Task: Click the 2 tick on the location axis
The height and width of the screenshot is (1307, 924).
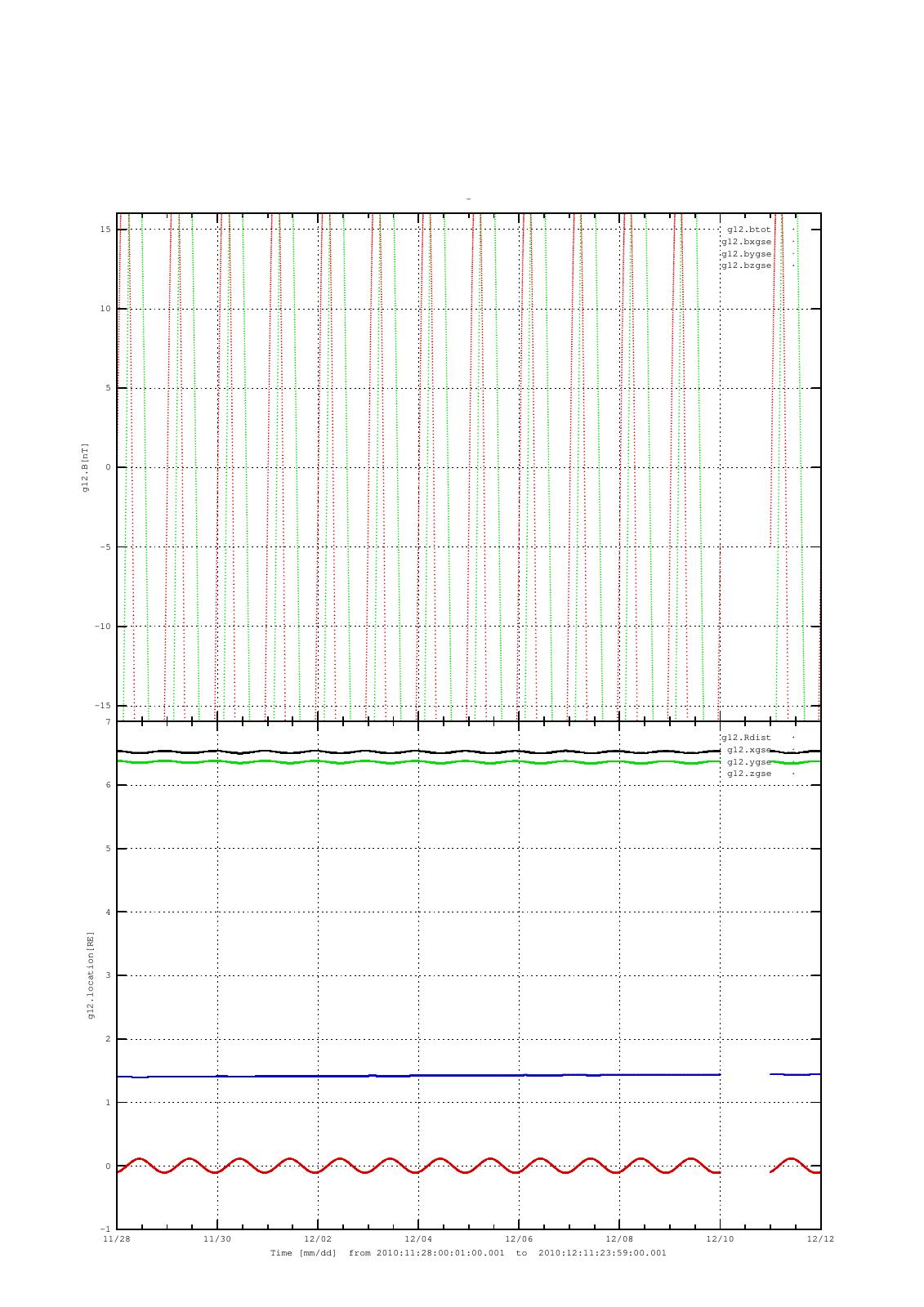Action: [108, 1039]
